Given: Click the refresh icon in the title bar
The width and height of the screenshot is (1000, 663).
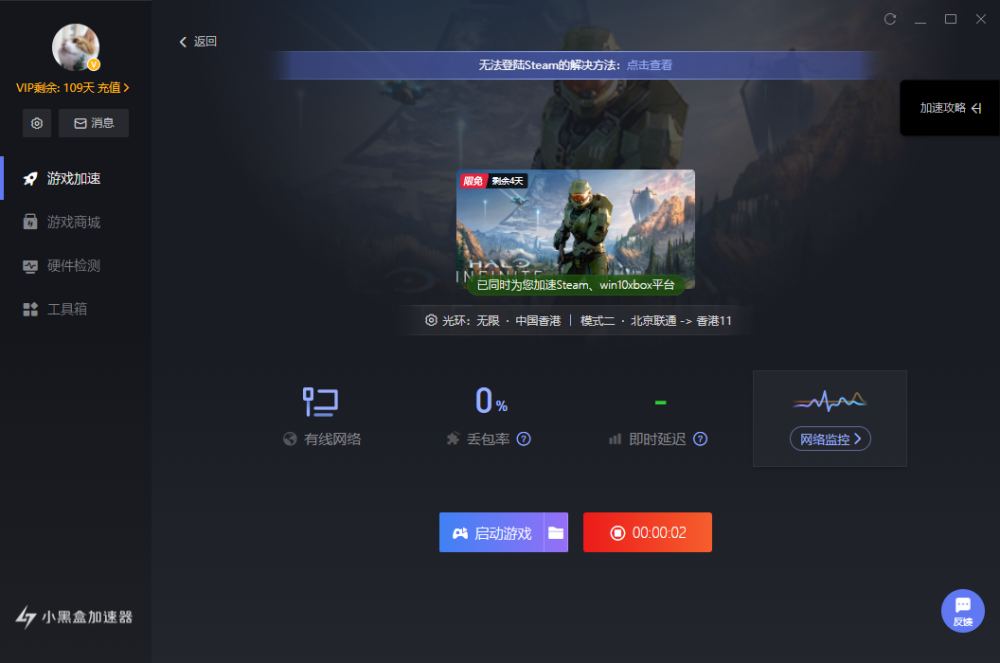Looking at the screenshot, I should click(889, 18).
